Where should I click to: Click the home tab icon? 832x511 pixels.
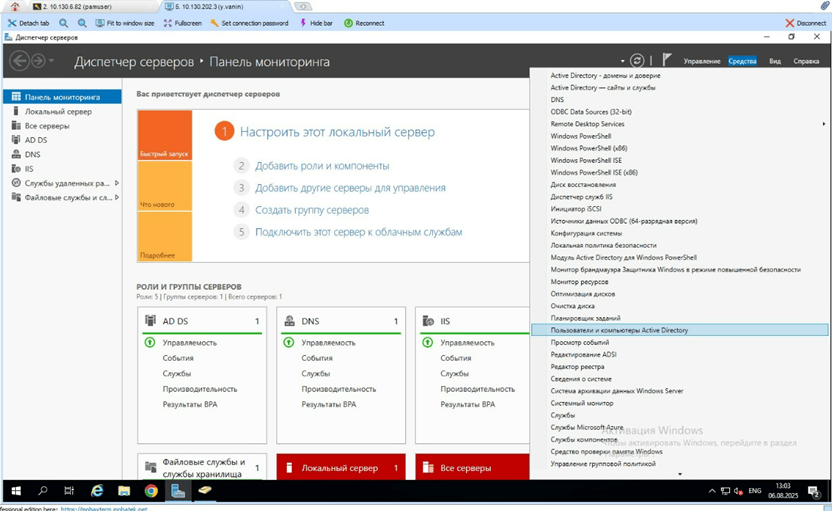(15, 7)
